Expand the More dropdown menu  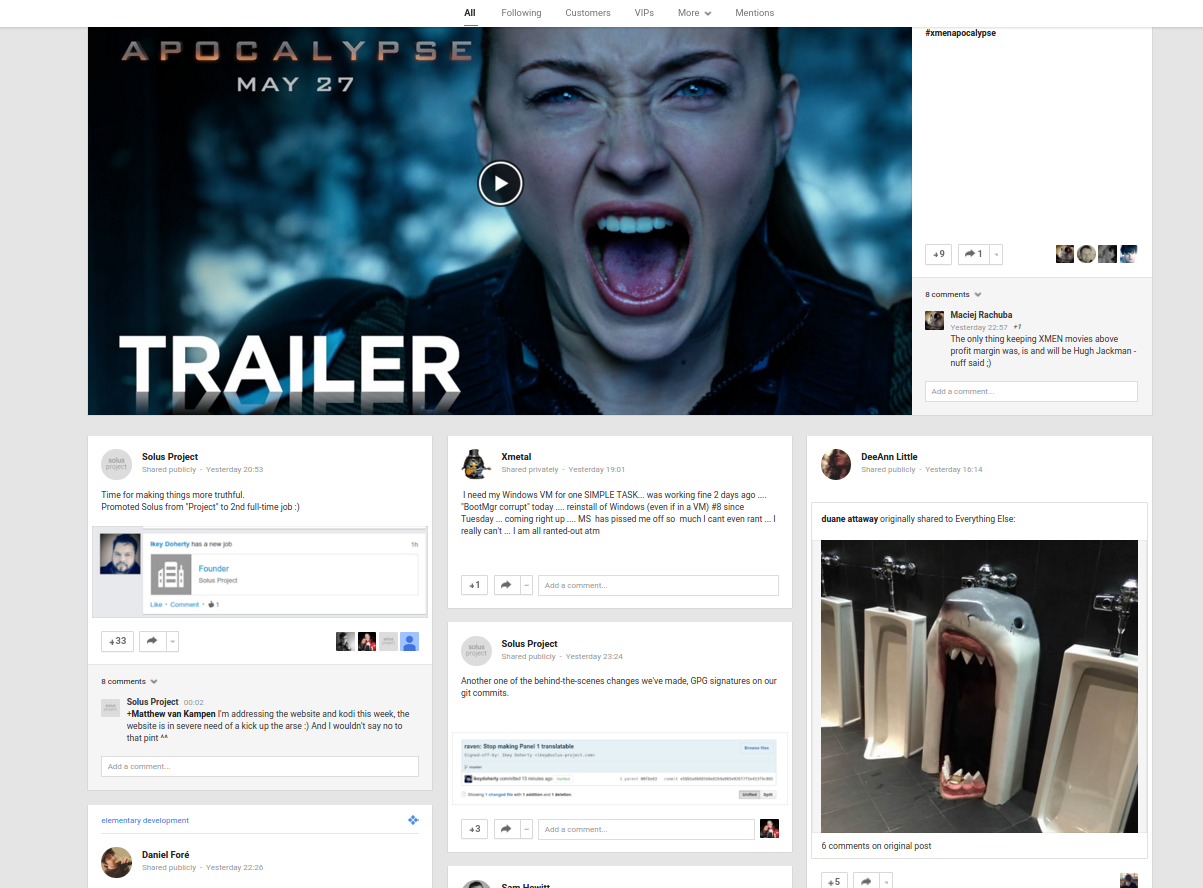[694, 13]
